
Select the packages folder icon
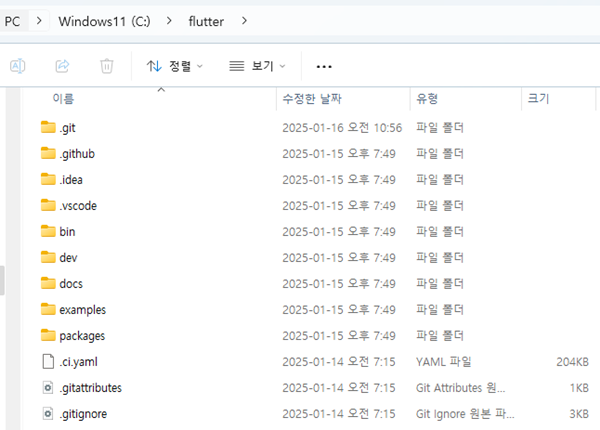(48, 335)
